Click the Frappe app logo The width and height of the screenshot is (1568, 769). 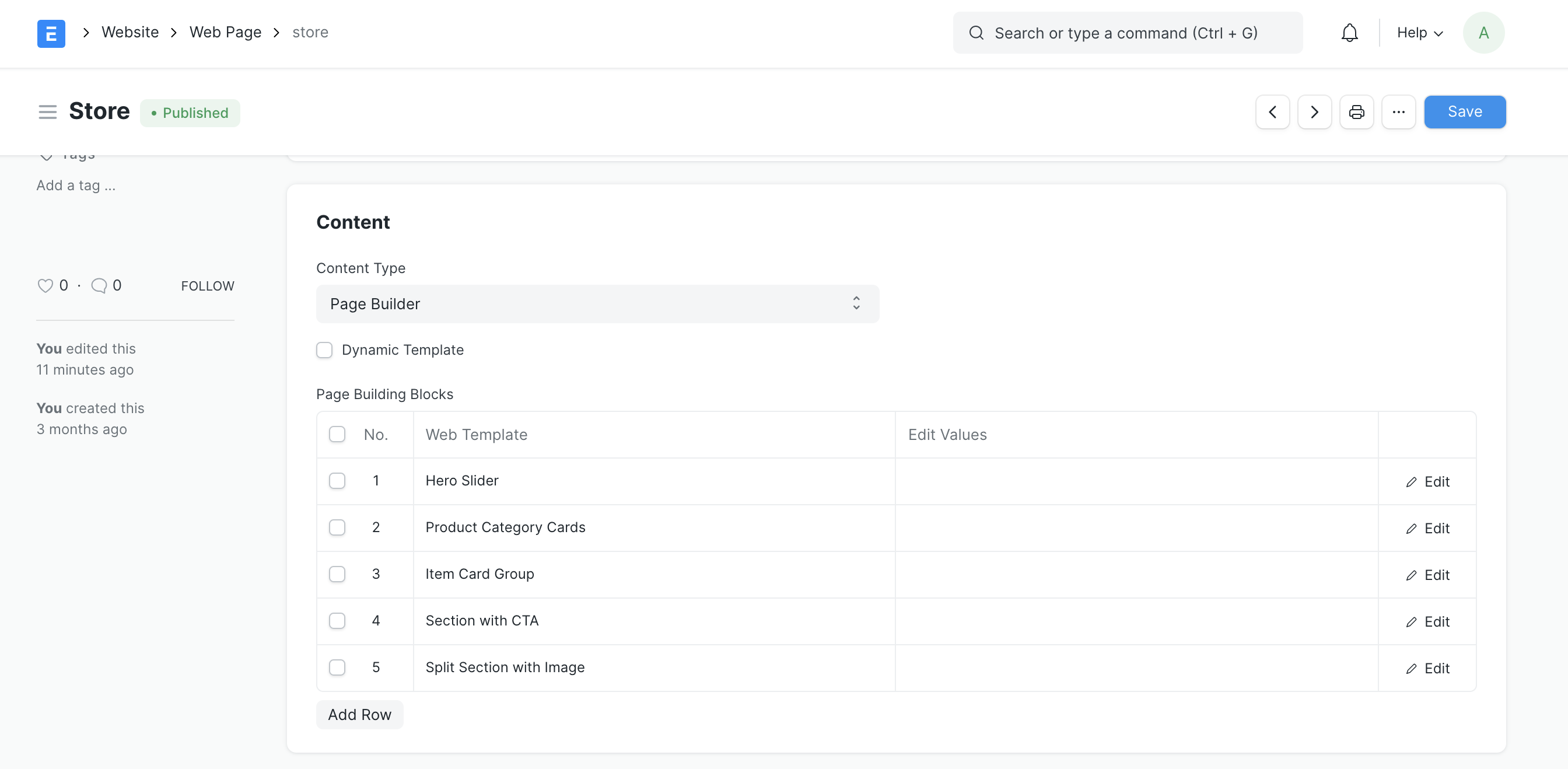[51, 33]
